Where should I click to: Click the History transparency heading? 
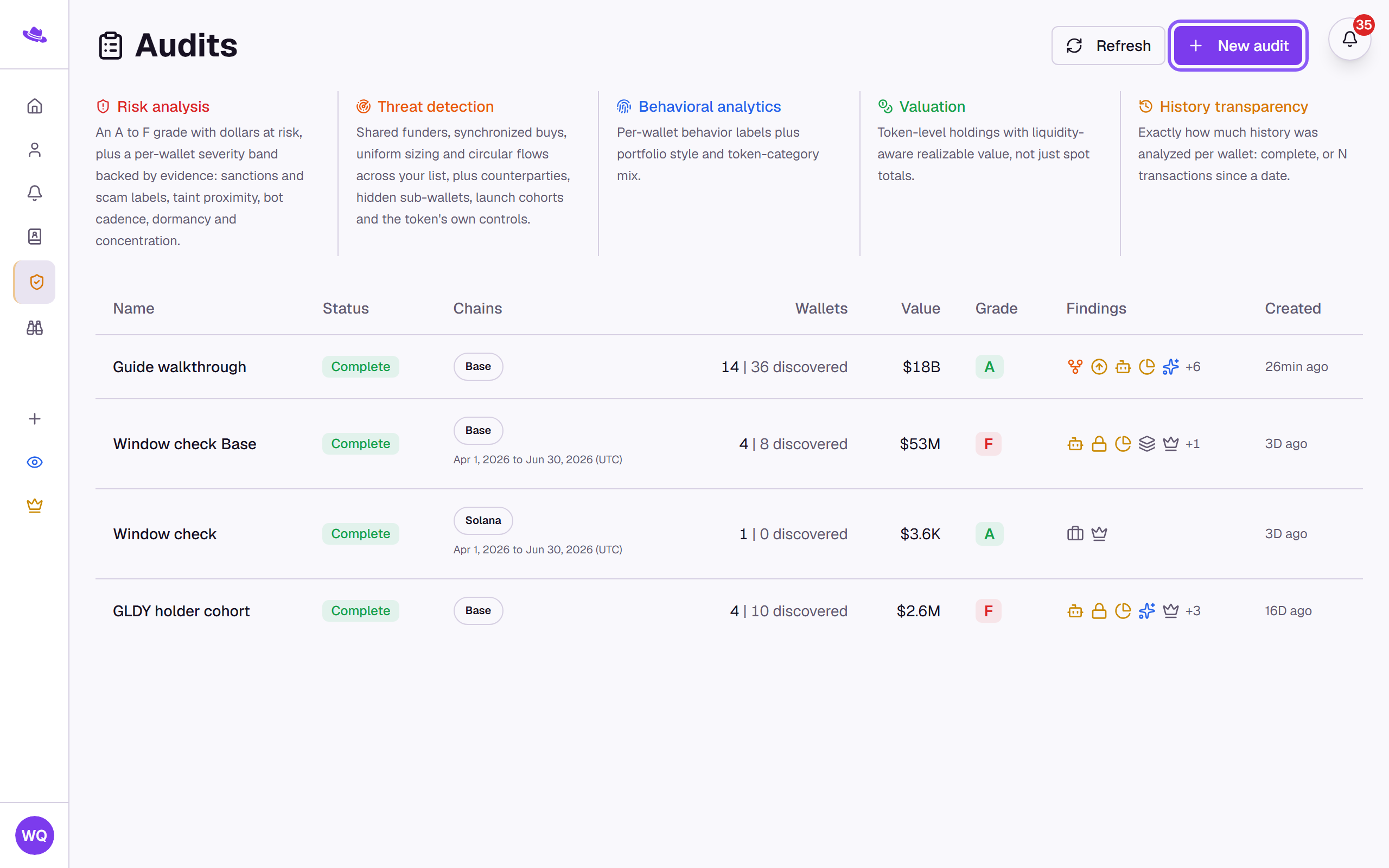click(x=1233, y=106)
